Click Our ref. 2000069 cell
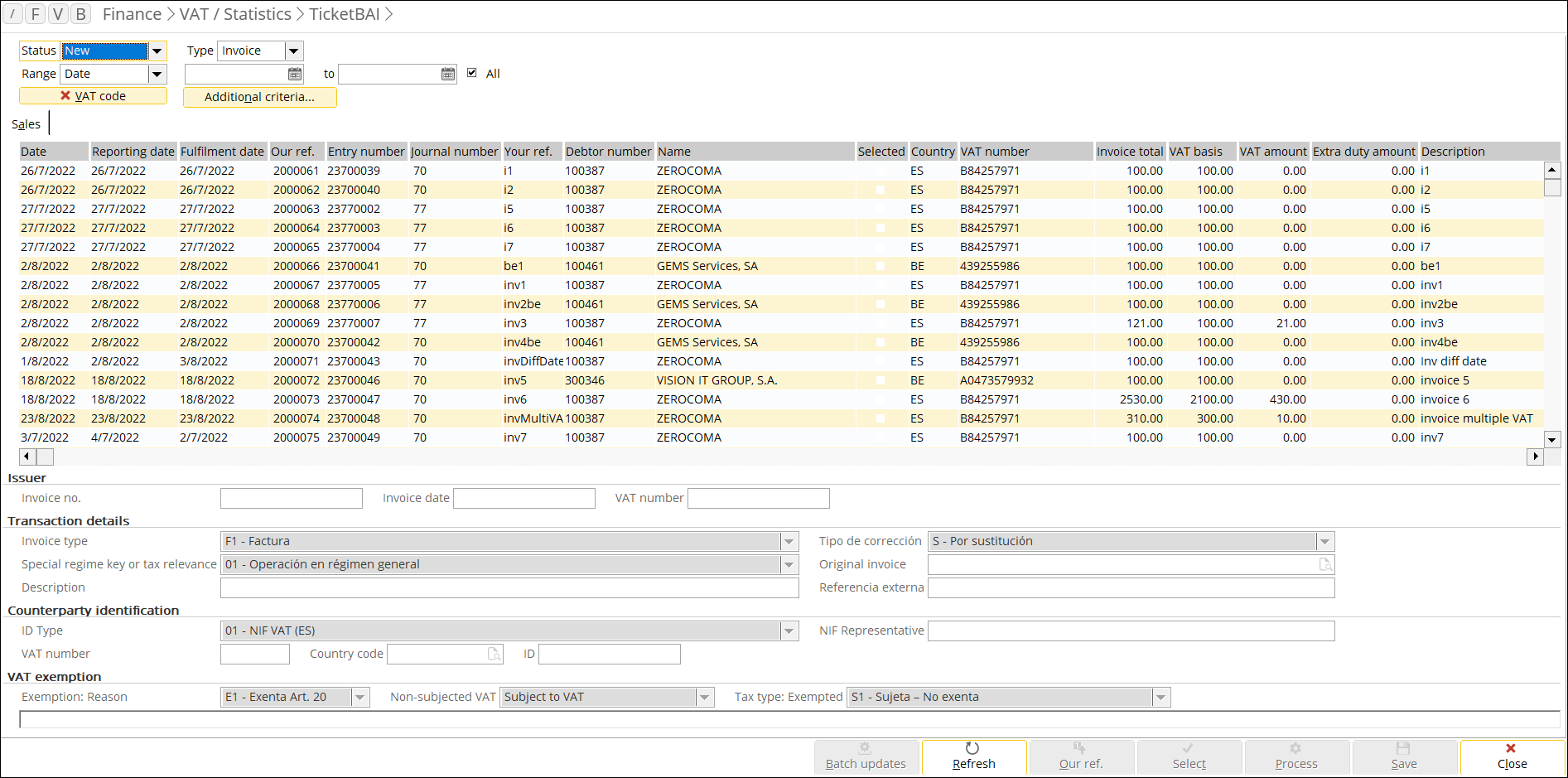This screenshot has height=778, width=1568. [296, 323]
